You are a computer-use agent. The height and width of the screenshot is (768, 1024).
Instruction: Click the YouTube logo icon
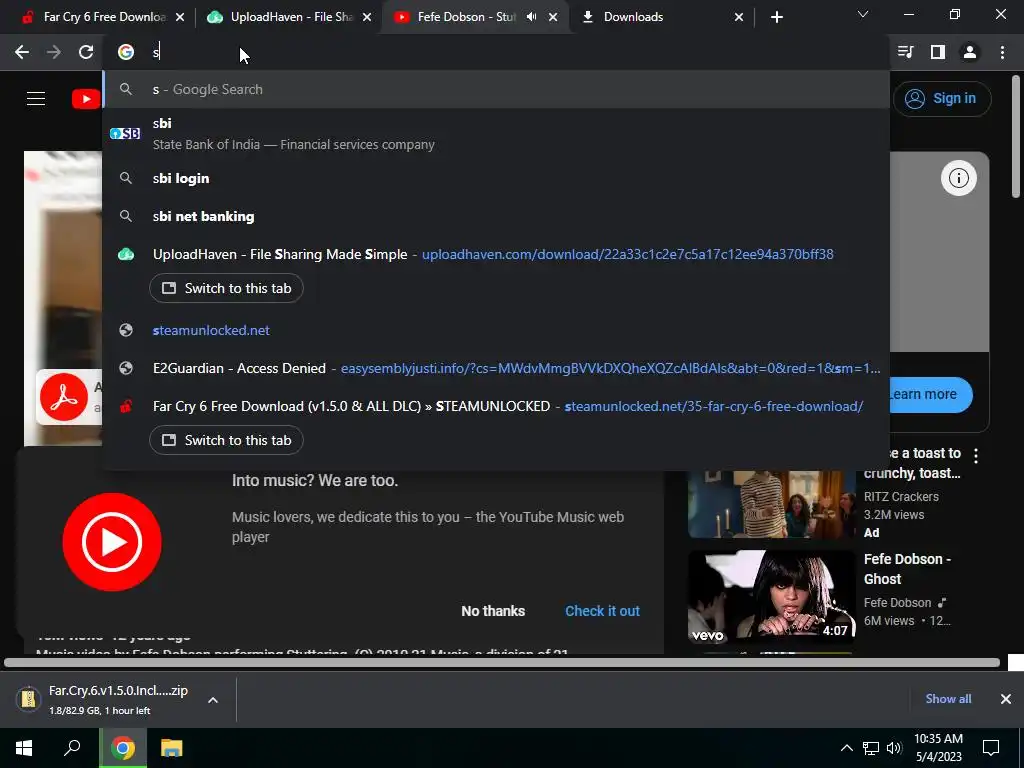coord(86,99)
